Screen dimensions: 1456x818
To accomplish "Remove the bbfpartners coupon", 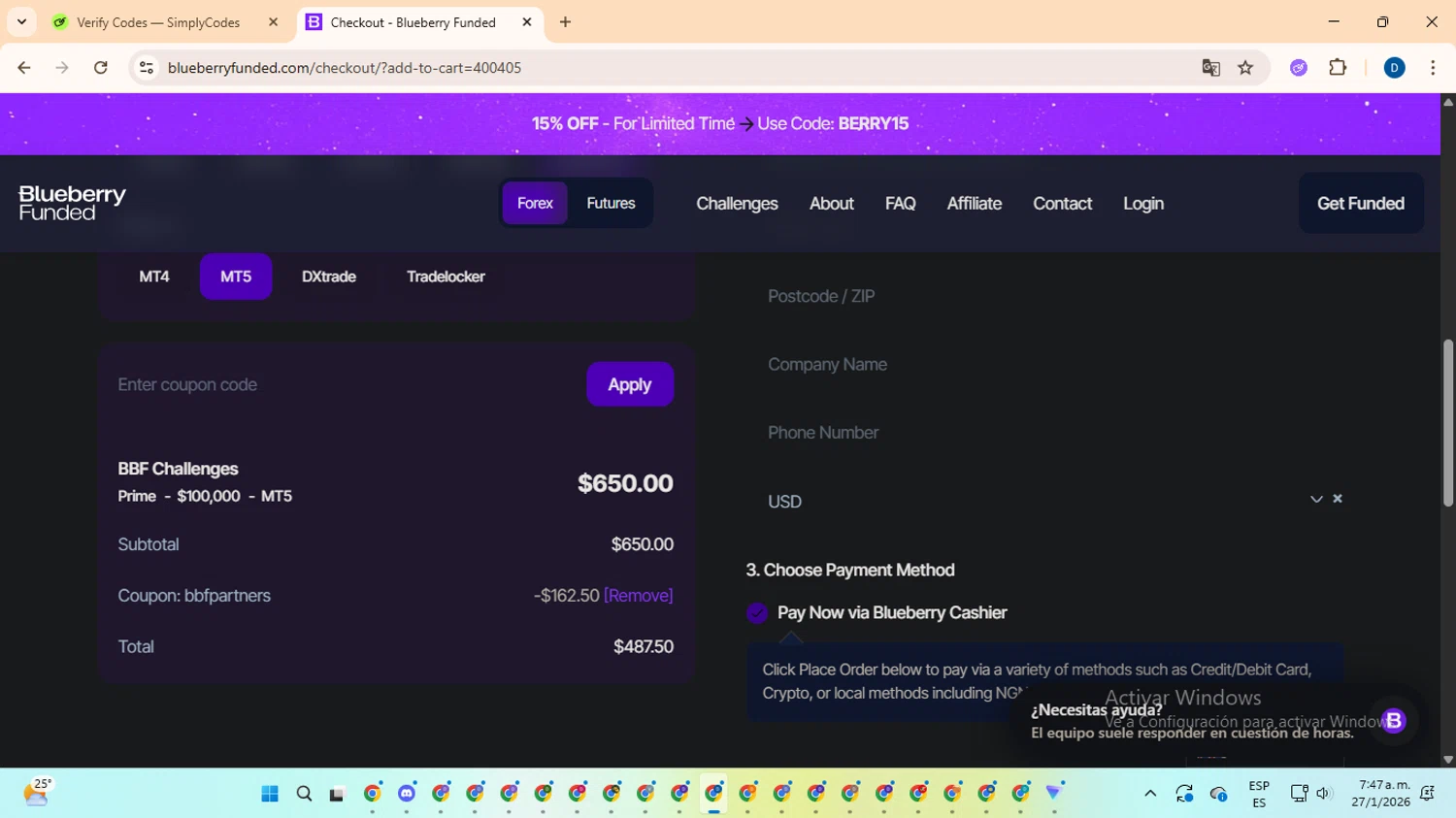I will [638, 596].
